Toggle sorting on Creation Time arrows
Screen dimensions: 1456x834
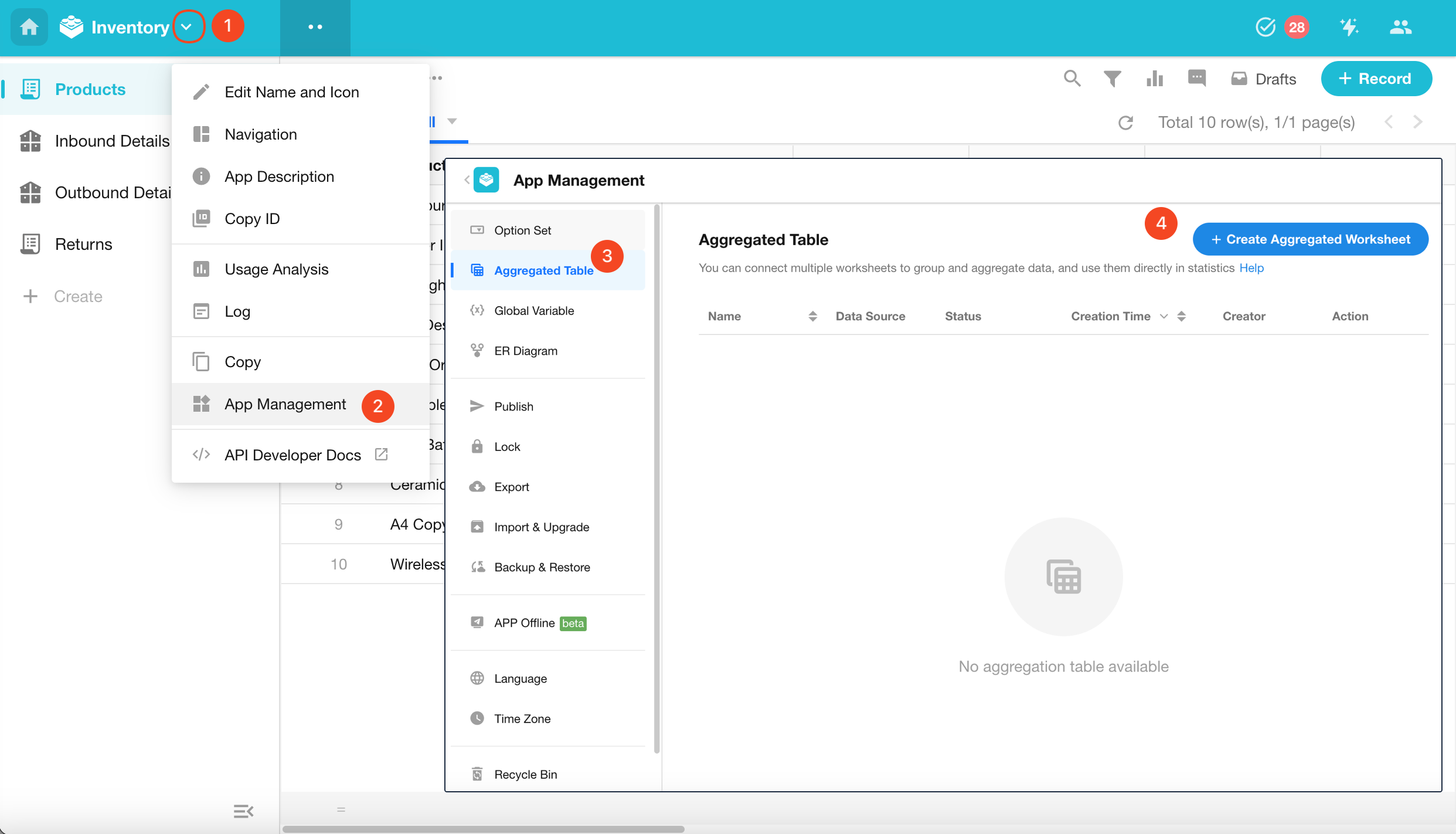[x=1181, y=316]
